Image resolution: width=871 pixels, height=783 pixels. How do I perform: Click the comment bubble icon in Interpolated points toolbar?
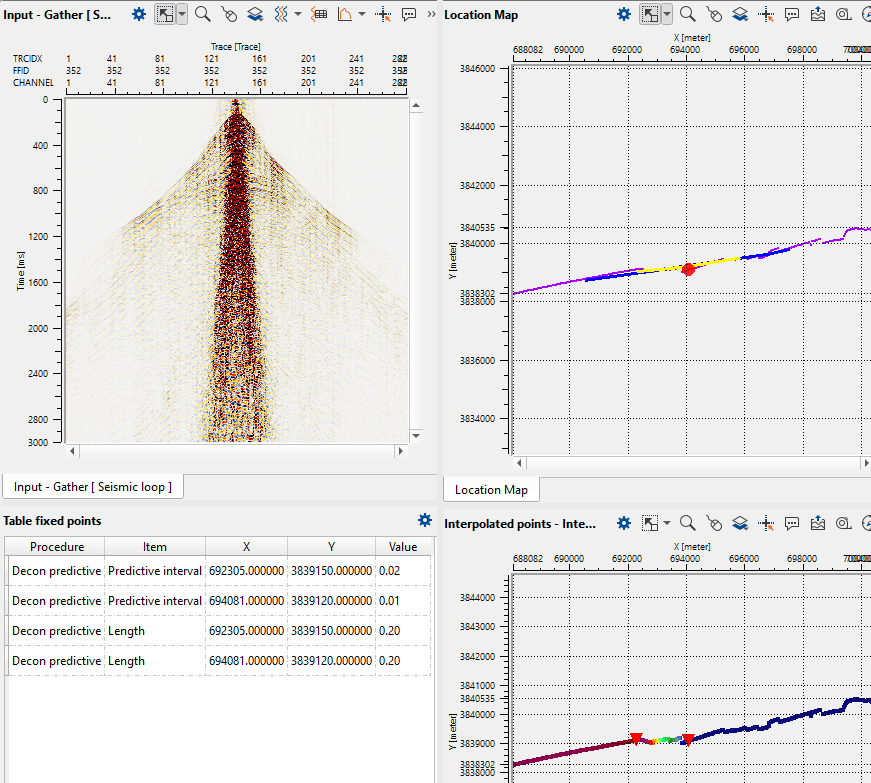coord(792,522)
